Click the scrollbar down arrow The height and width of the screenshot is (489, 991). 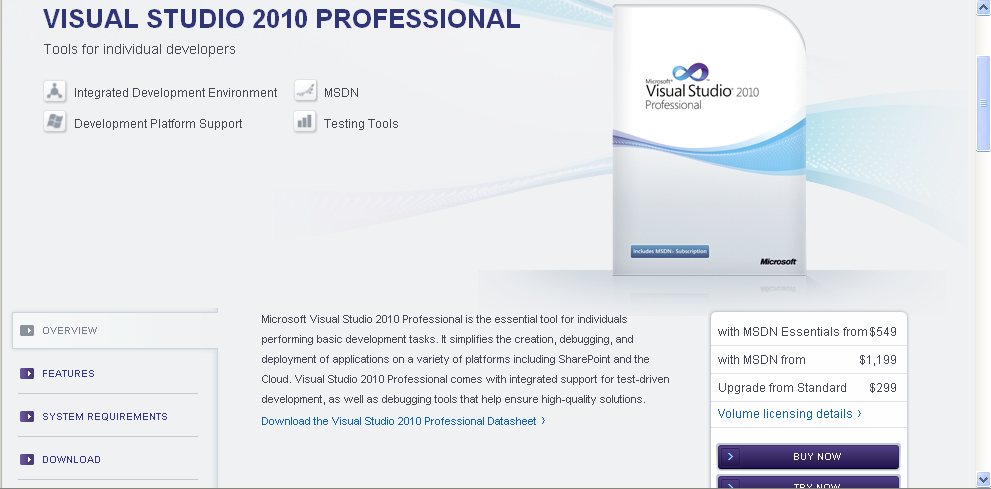click(x=983, y=481)
